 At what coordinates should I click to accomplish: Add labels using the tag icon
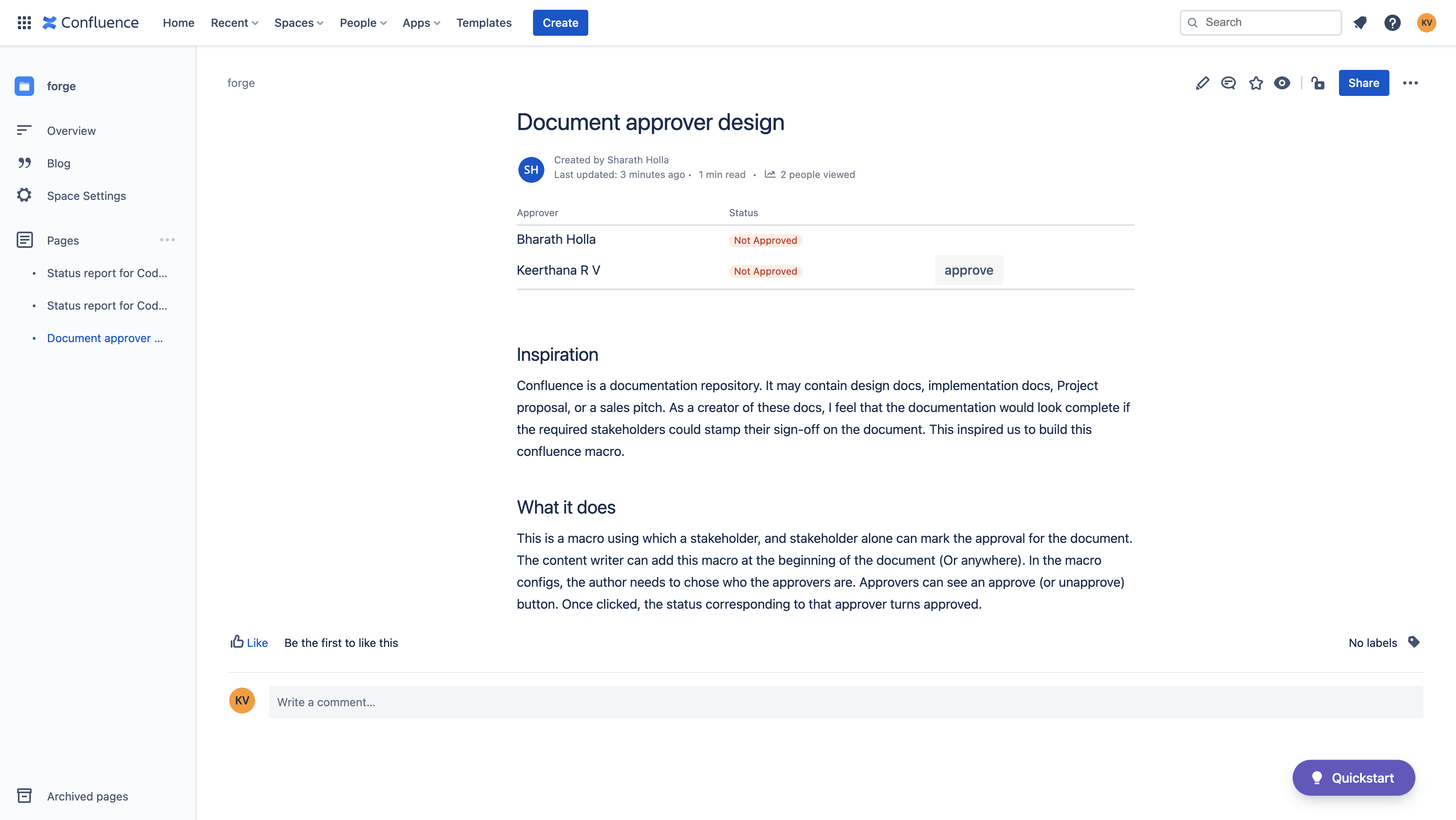point(1414,642)
